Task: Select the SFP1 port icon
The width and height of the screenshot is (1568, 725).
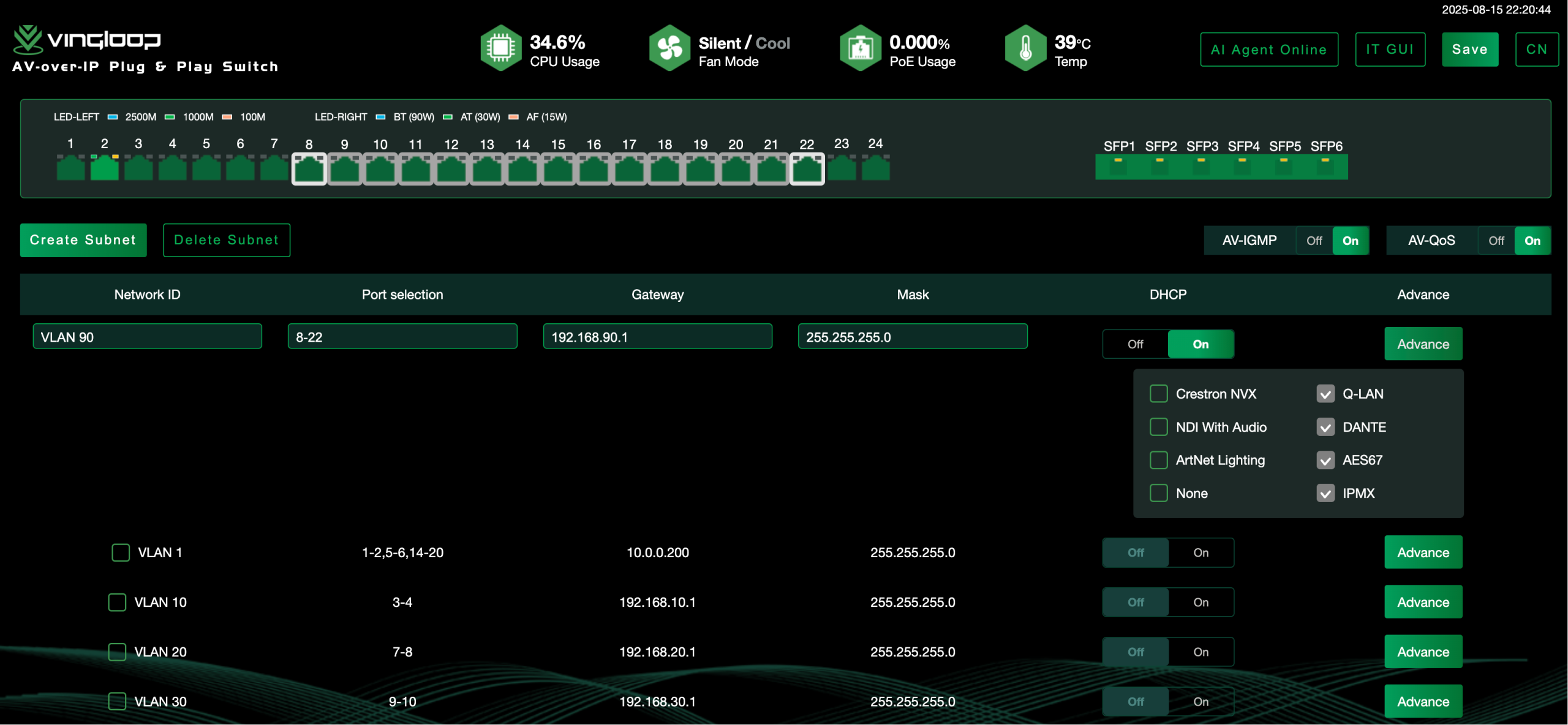Action: tap(1118, 167)
